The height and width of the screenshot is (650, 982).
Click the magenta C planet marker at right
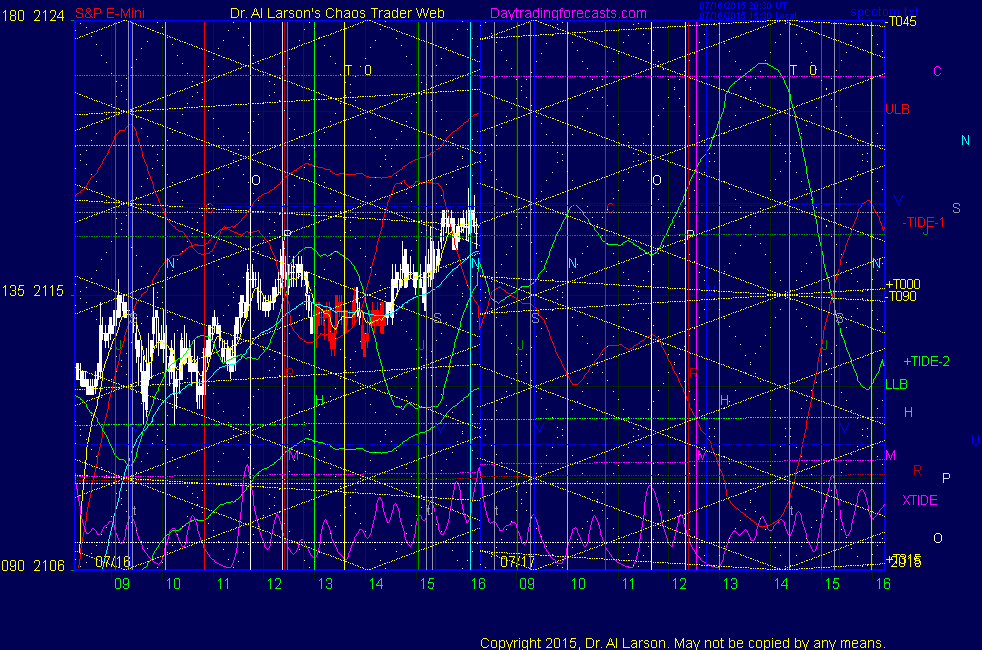click(937, 71)
